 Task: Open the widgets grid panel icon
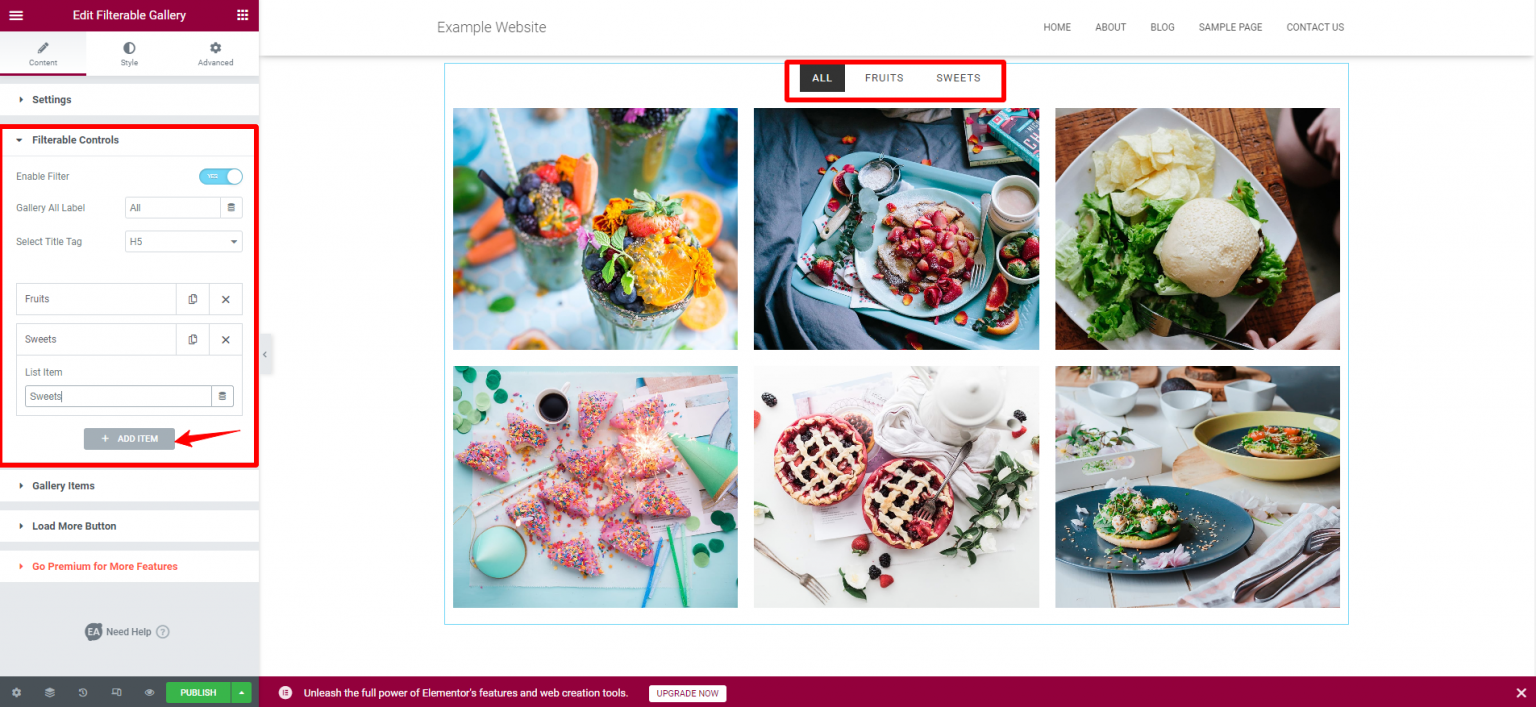243,15
